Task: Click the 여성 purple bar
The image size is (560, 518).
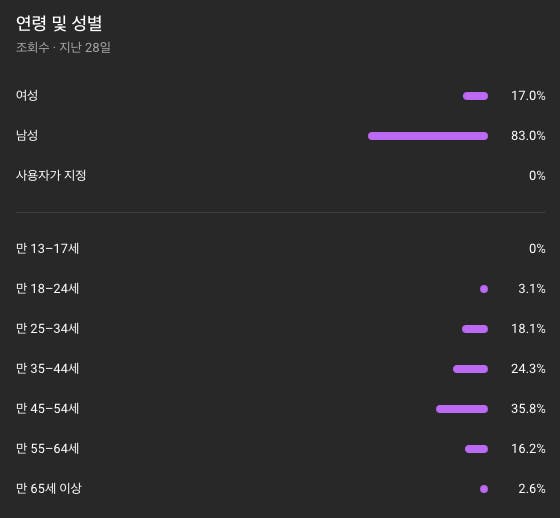Action: click(x=475, y=96)
